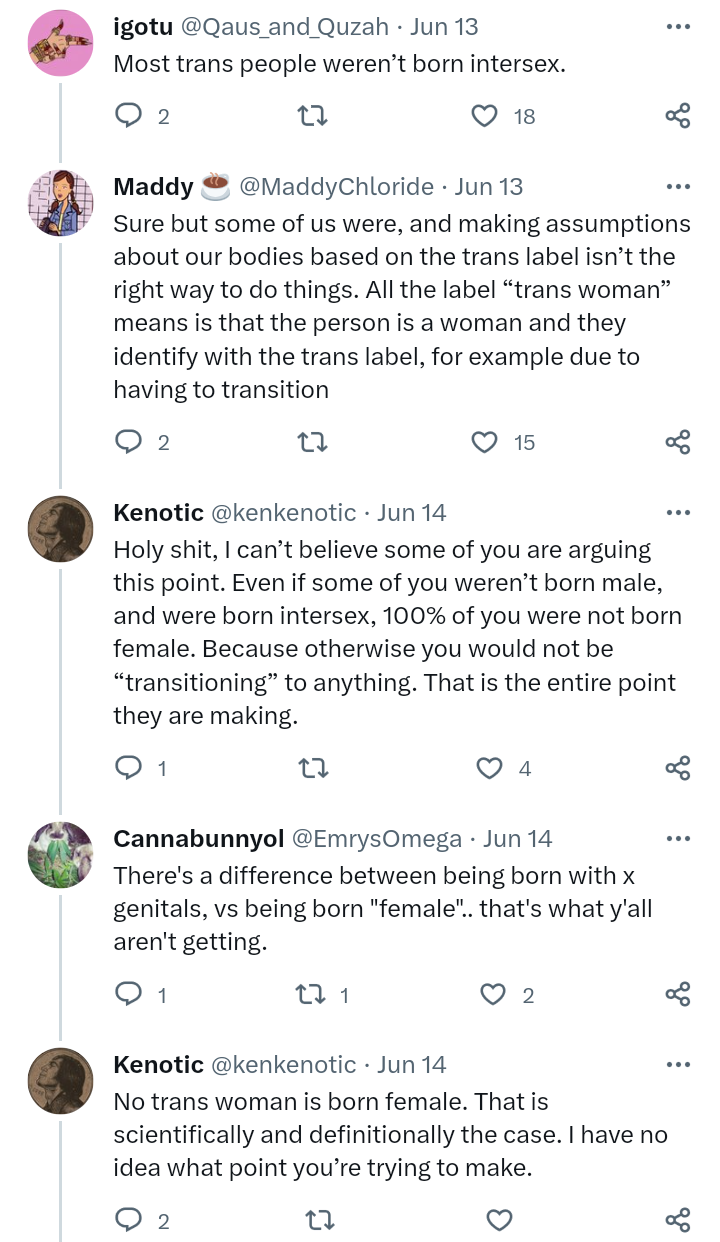This screenshot has width=720, height=1242.
Task: Like igotu's tweet with 18 likes
Action: pos(485,116)
